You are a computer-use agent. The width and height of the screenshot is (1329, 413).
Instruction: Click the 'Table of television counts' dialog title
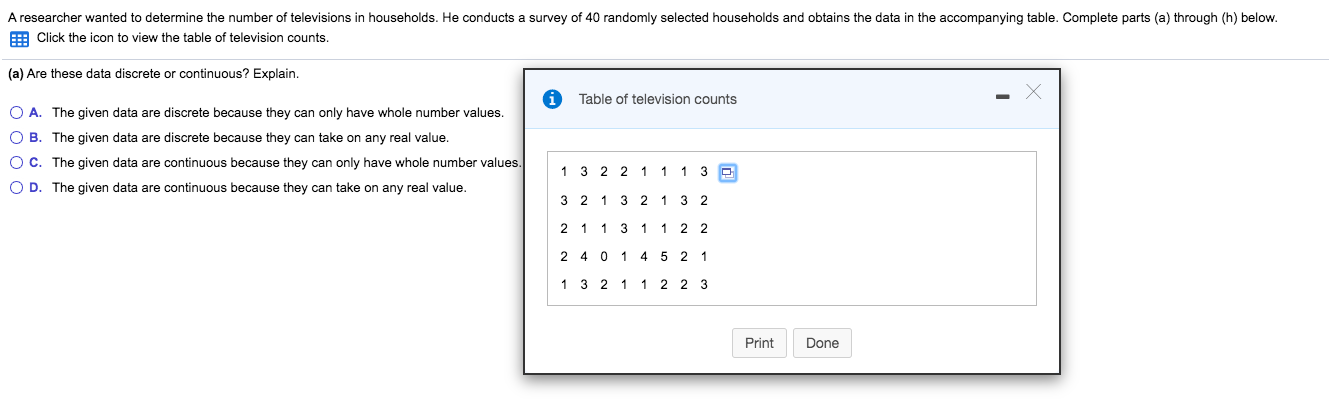[657, 99]
